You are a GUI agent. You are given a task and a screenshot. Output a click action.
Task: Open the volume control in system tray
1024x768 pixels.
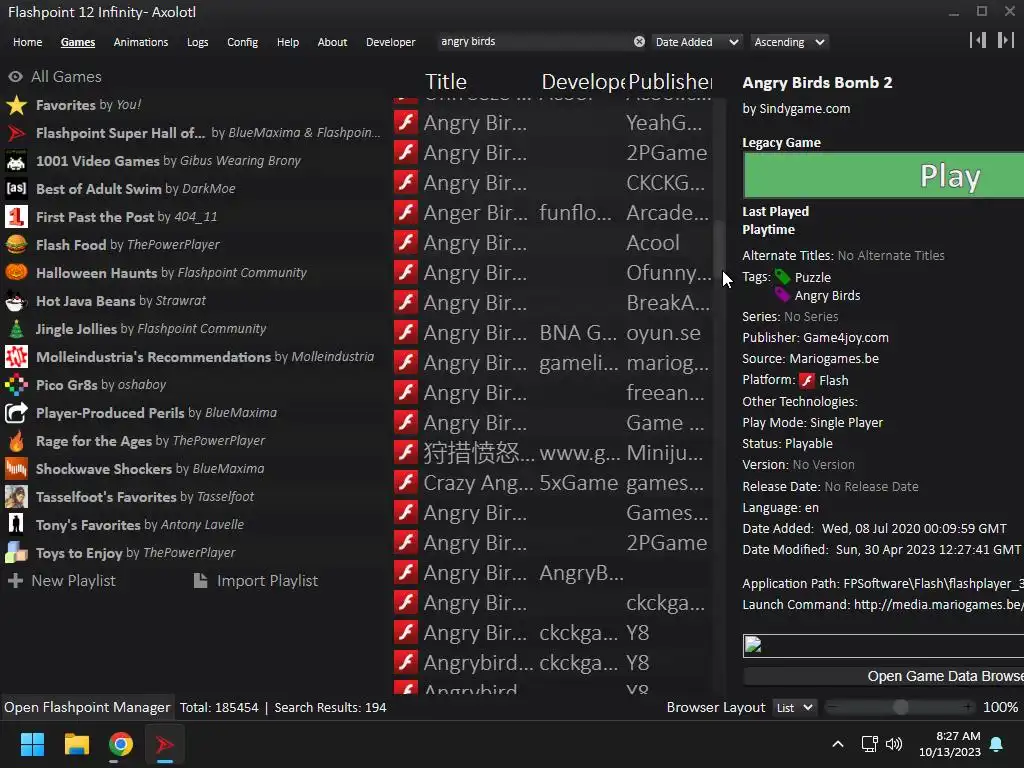[x=894, y=744]
